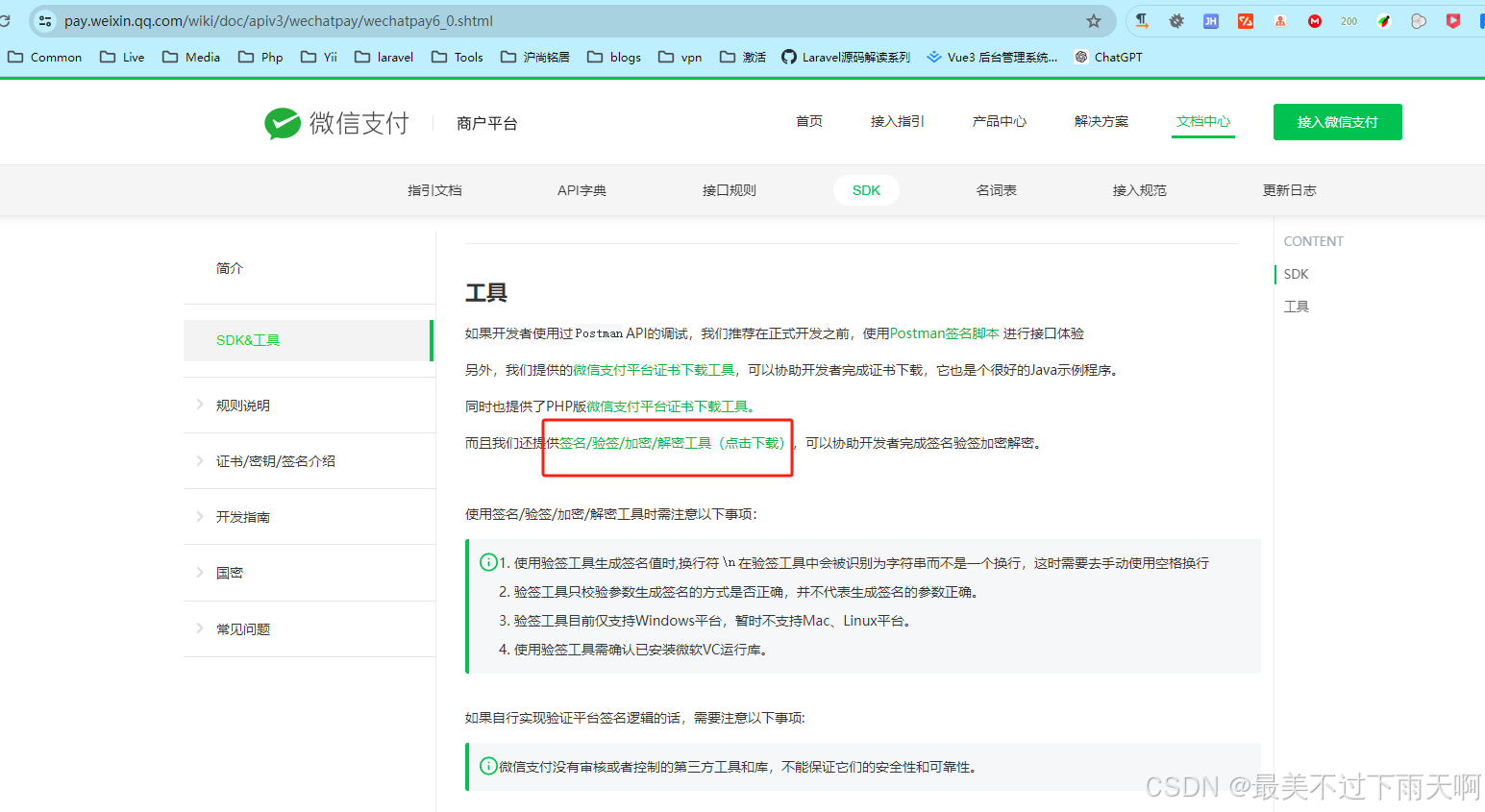Open 产品中心 in top navigation
1485x812 pixels.
tap(1000, 121)
